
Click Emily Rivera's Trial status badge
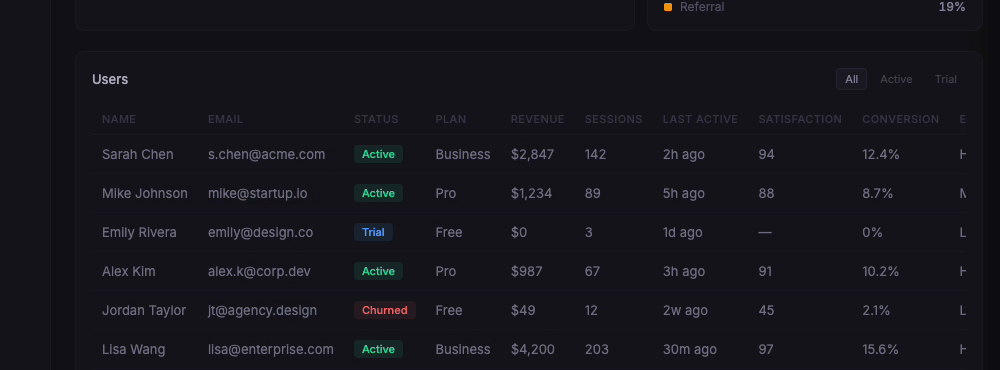tap(373, 232)
